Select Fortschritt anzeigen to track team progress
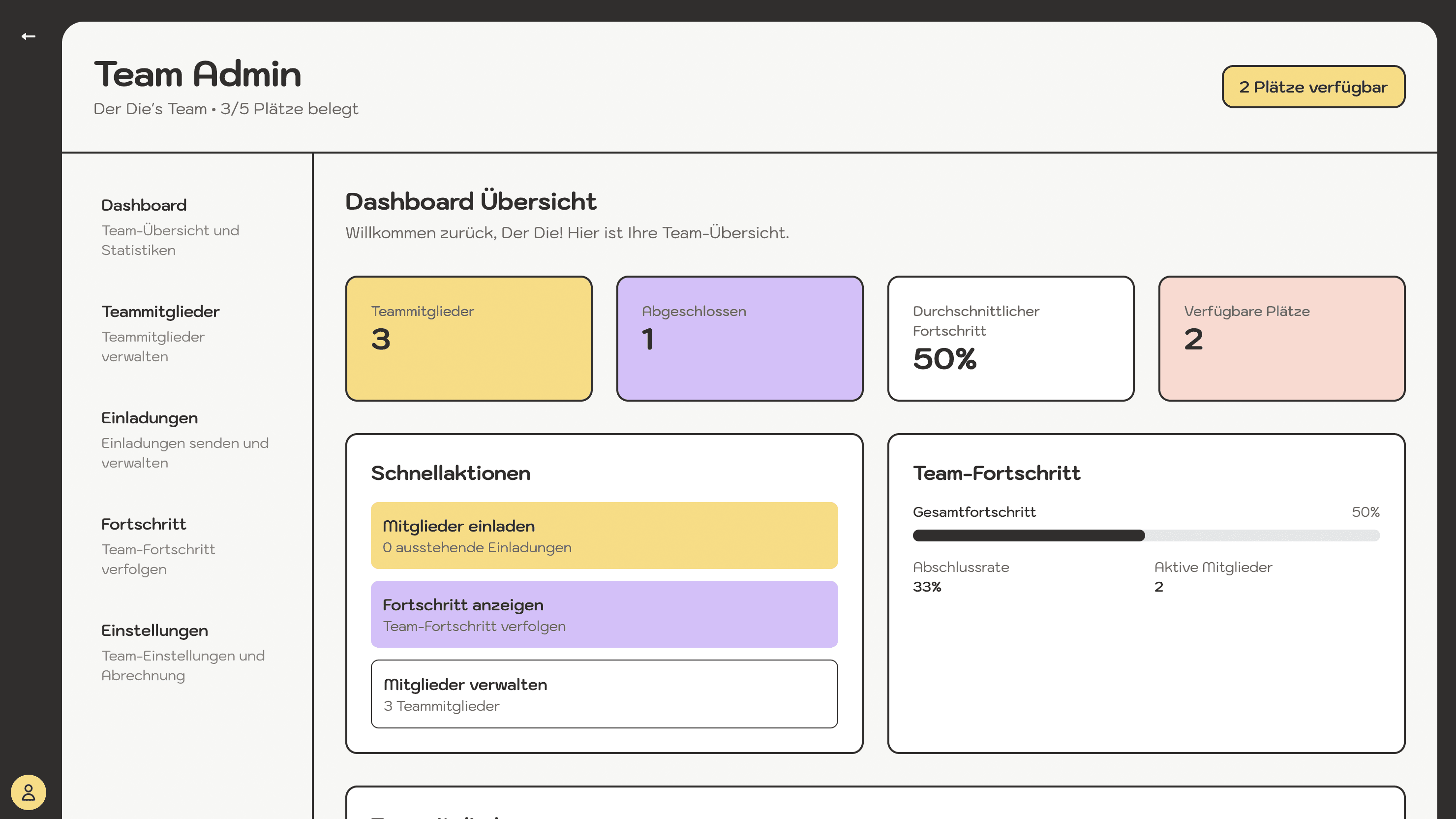This screenshot has height=819, width=1456. pos(604,614)
